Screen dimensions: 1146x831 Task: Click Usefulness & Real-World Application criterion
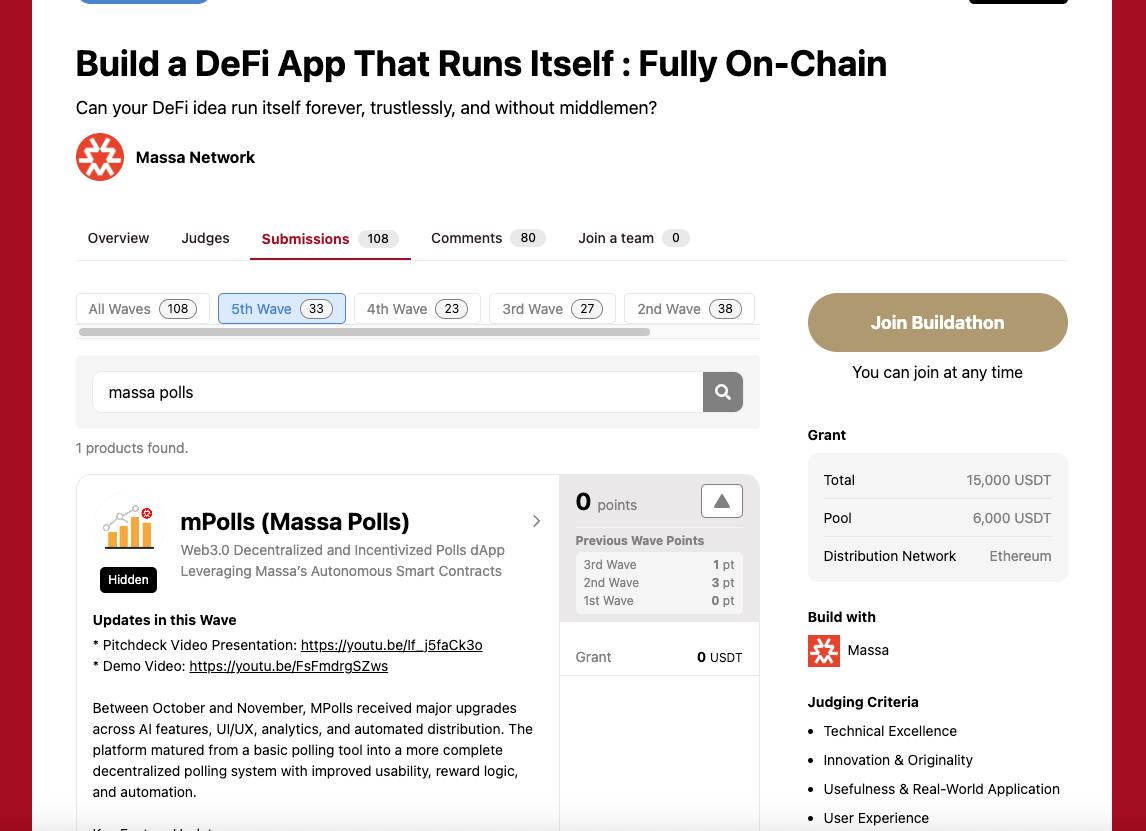coord(941,789)
